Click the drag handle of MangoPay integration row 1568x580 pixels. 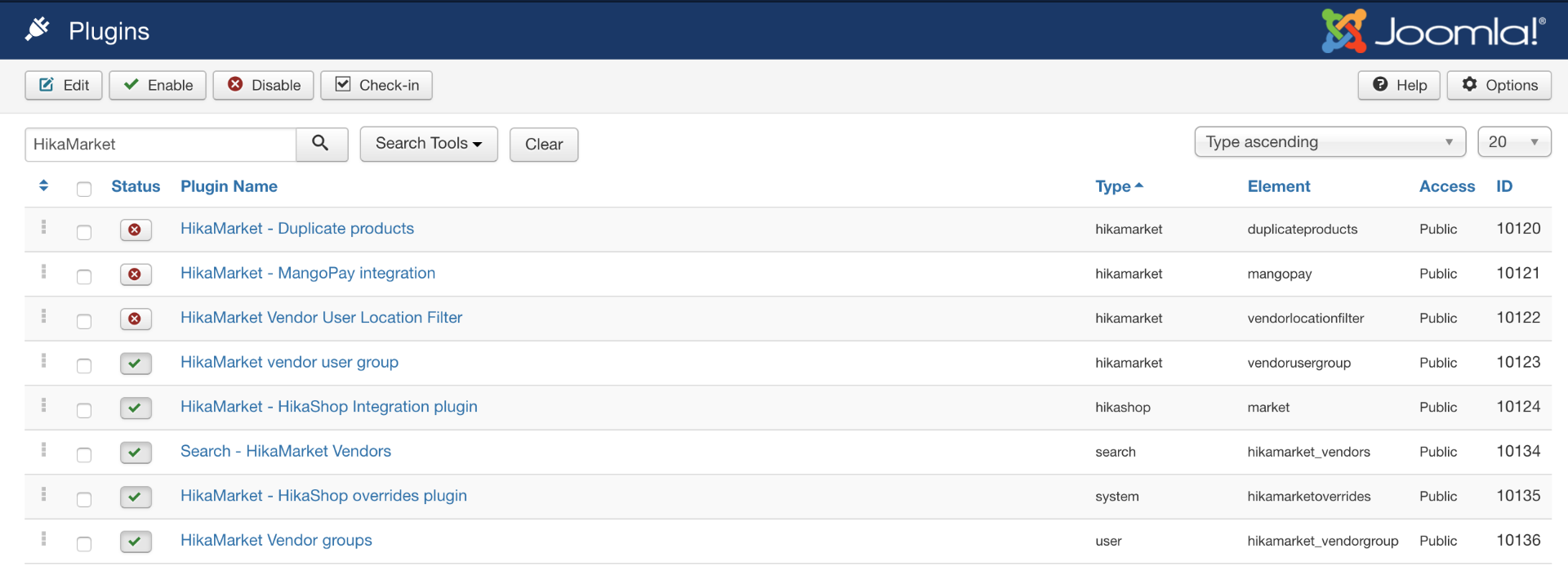pyautogui.click(x=44, y=271)
